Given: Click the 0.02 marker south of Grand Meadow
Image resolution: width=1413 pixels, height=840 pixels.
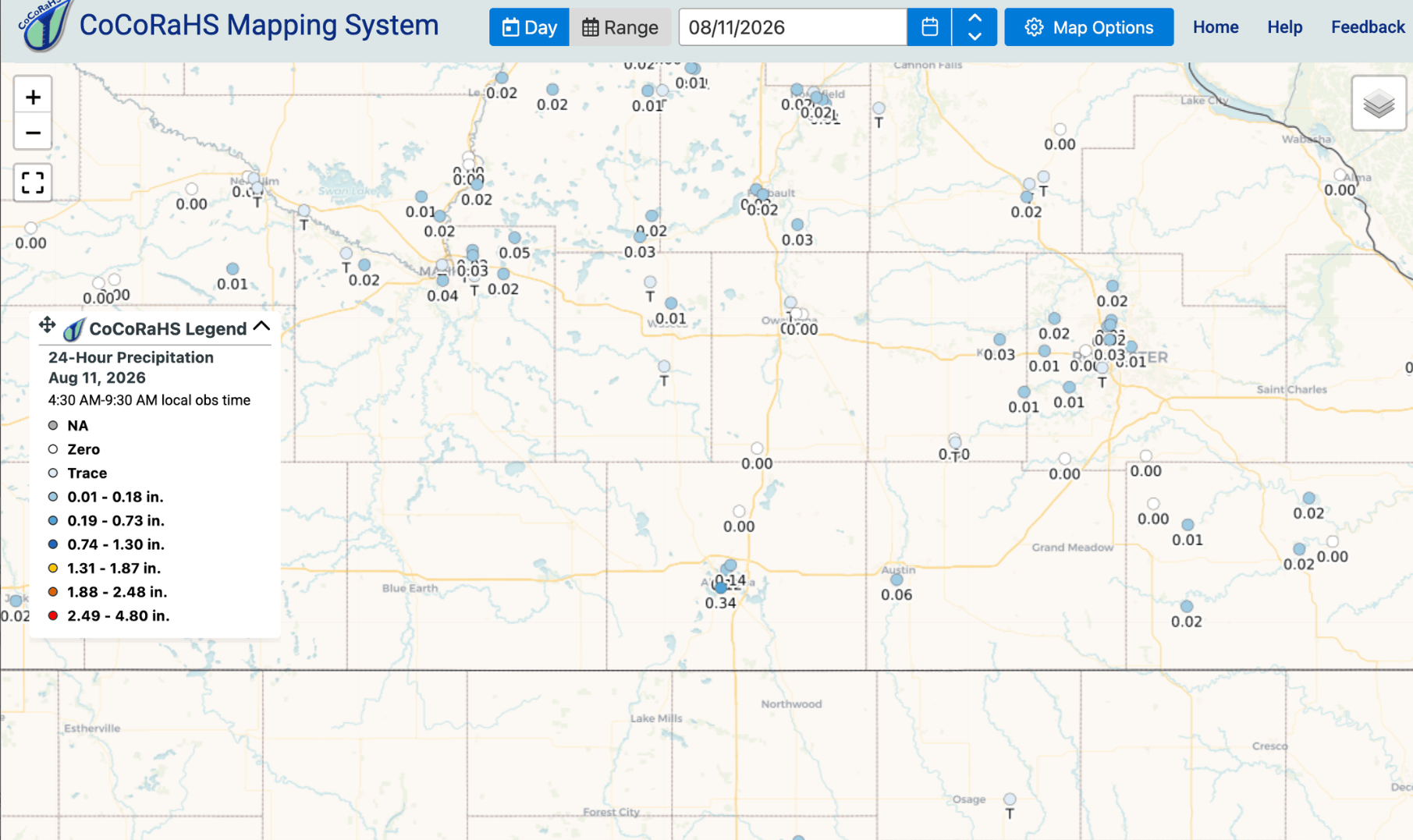Looking at the screenshot, I should coord(1187,607).
